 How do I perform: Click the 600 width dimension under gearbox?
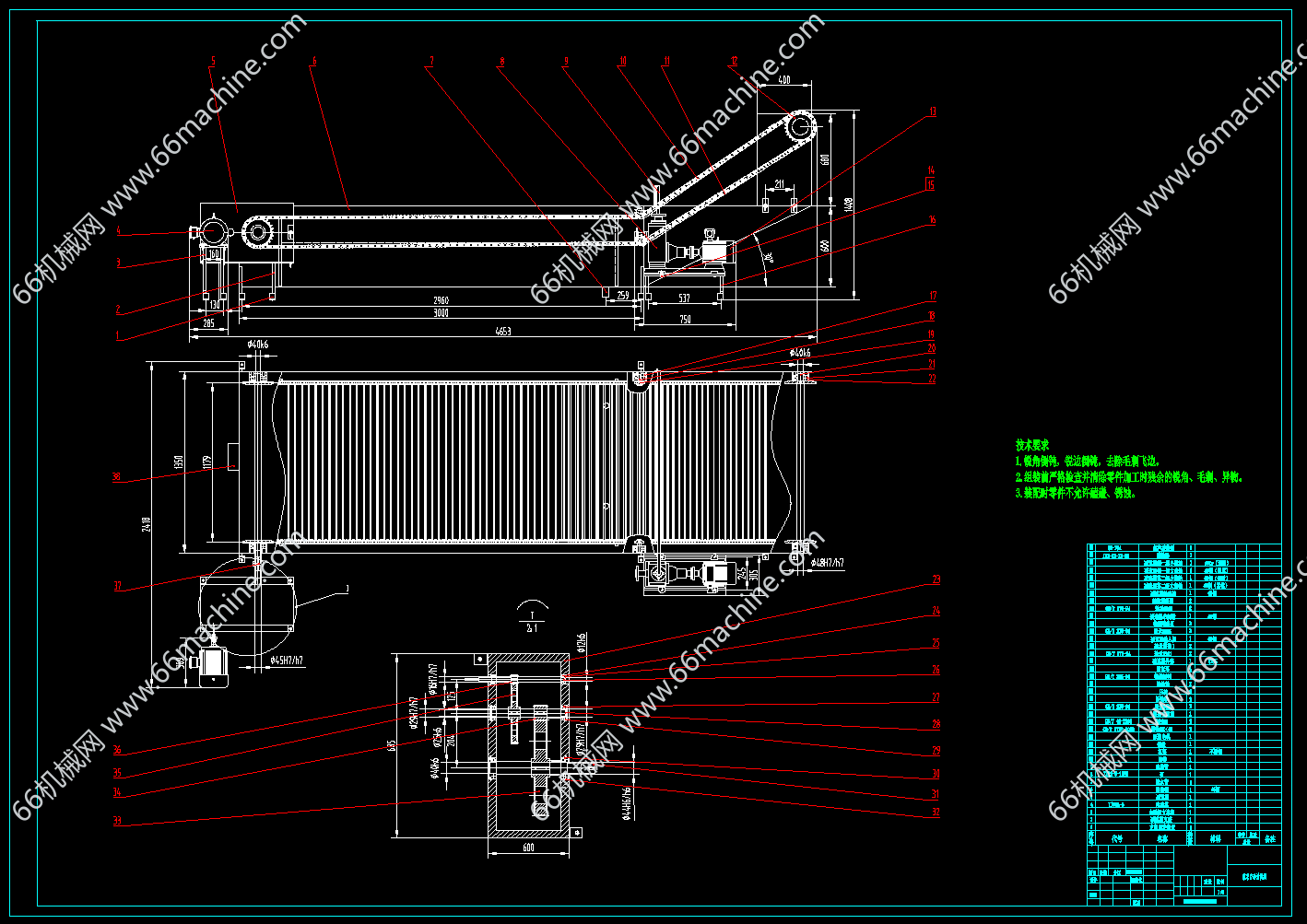528,848
